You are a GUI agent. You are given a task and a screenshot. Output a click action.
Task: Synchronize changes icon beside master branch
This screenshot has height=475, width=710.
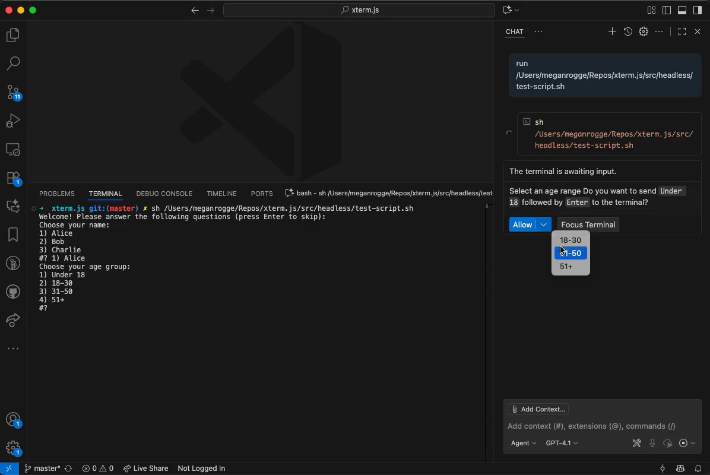[68, 468]
